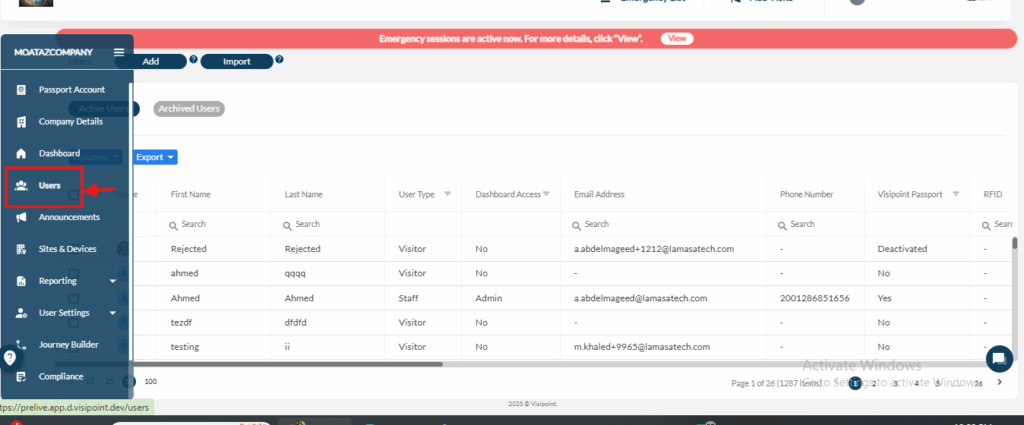Image resolution: width=1024 pixels, height=425 pixels.
Task: Open the Visipoint Passport column filter
Action: click(x=956, y=194)
